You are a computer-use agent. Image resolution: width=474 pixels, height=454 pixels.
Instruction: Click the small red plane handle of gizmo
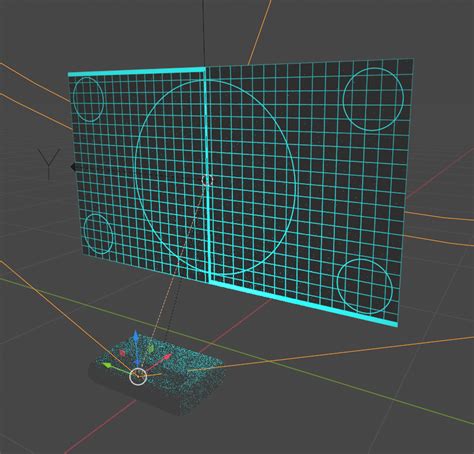pos(122,353)
